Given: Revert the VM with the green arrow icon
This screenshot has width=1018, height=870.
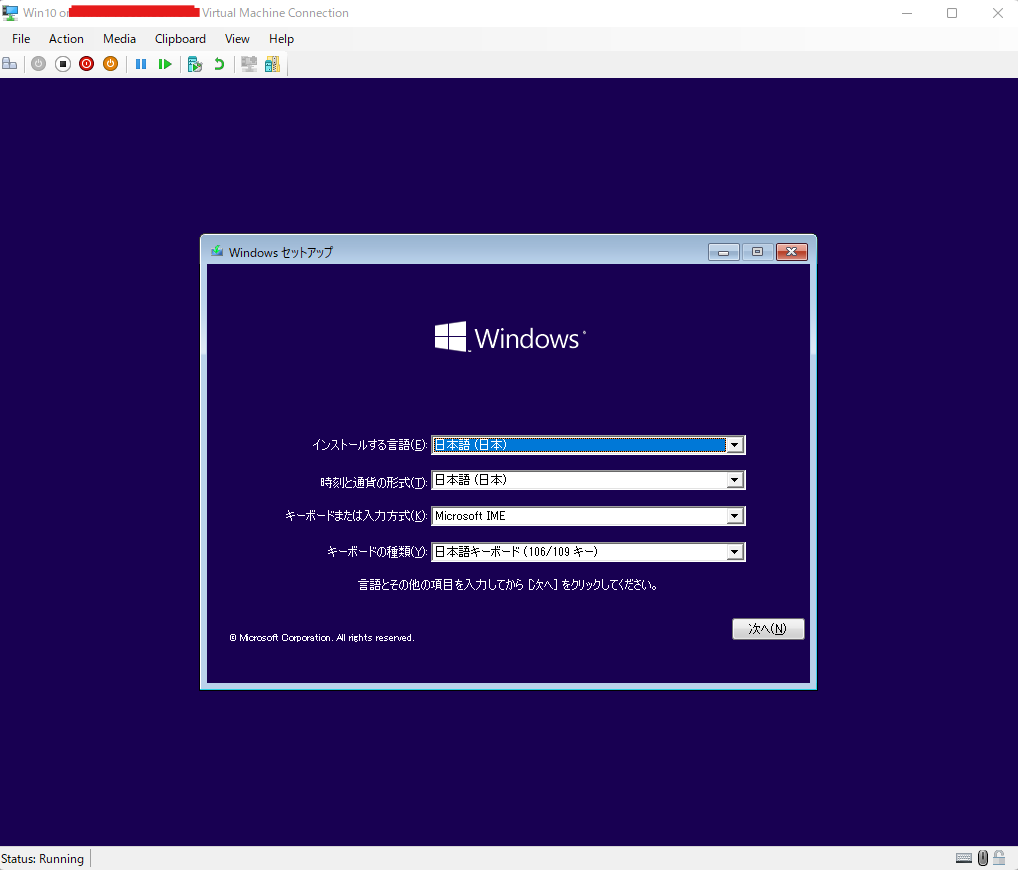Looking at the screenshot, I should tap(219, 64).
